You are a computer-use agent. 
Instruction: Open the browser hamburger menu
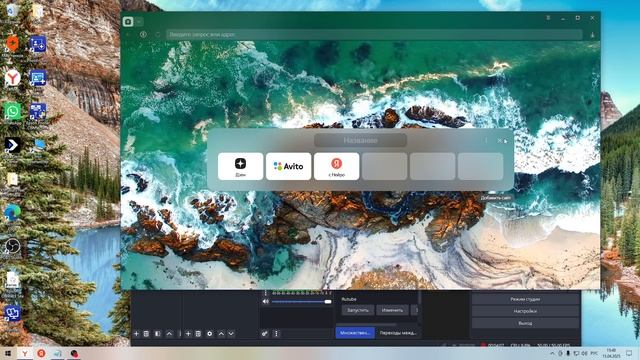(x=548, y=18)
